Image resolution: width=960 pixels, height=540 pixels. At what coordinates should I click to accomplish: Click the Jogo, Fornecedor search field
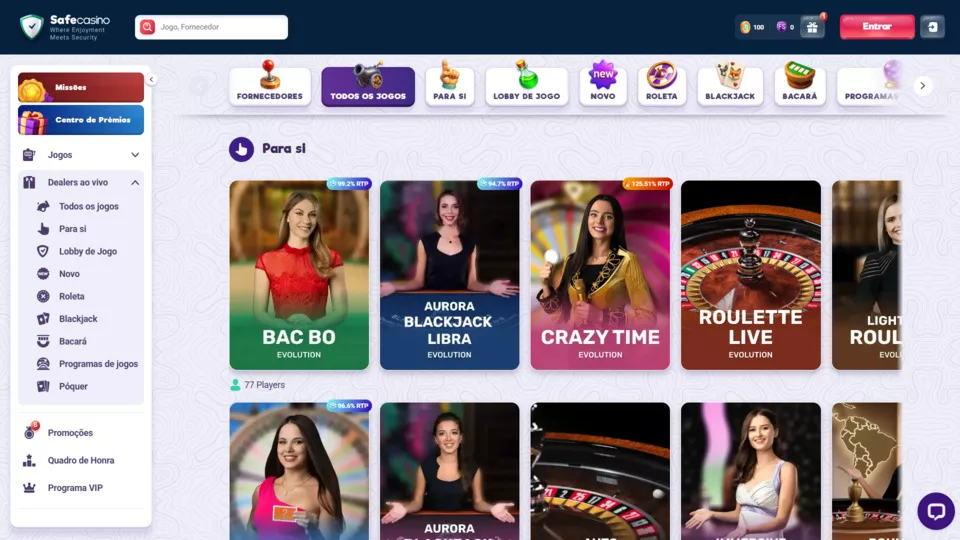point(211,27)
